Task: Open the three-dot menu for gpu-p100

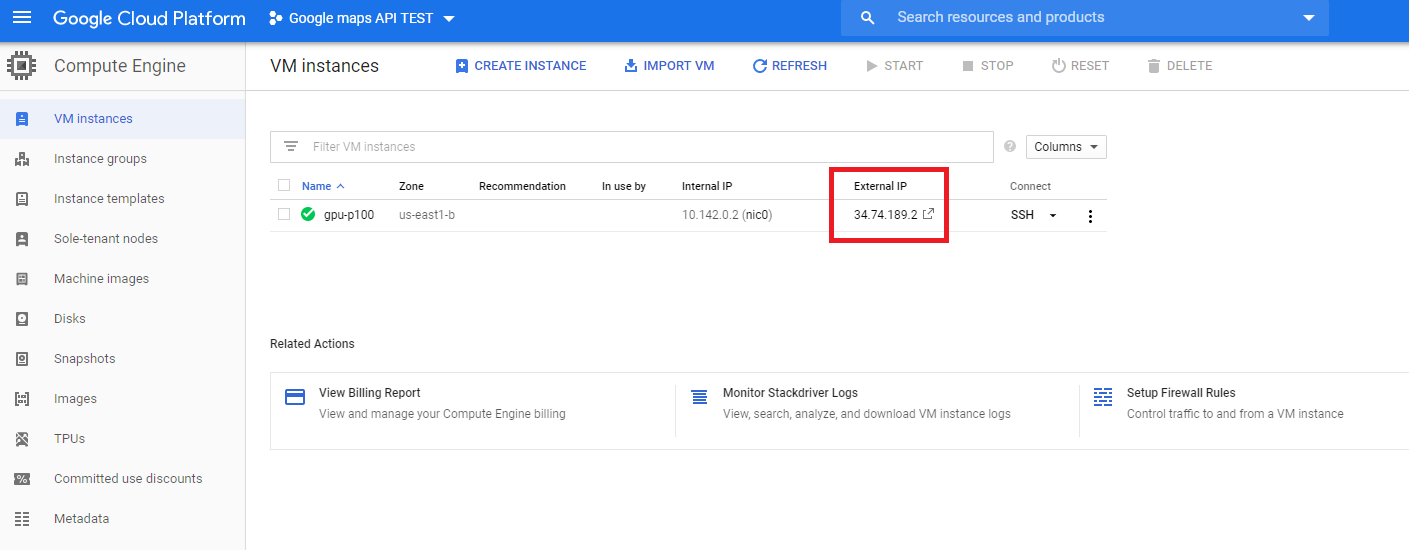Action: click(1090, 216)
